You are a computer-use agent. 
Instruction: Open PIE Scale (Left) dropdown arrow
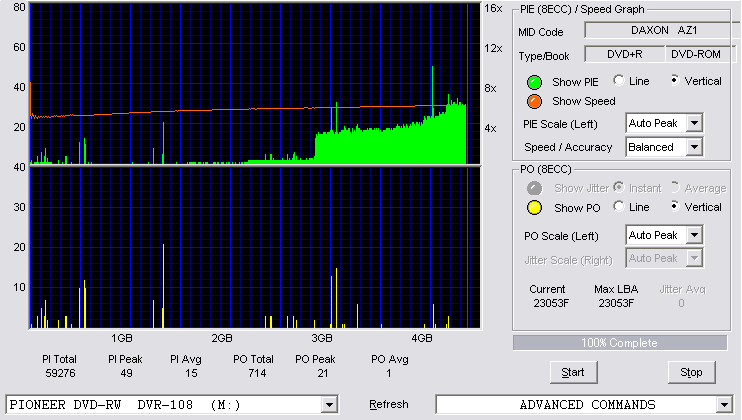click(694, 123)
